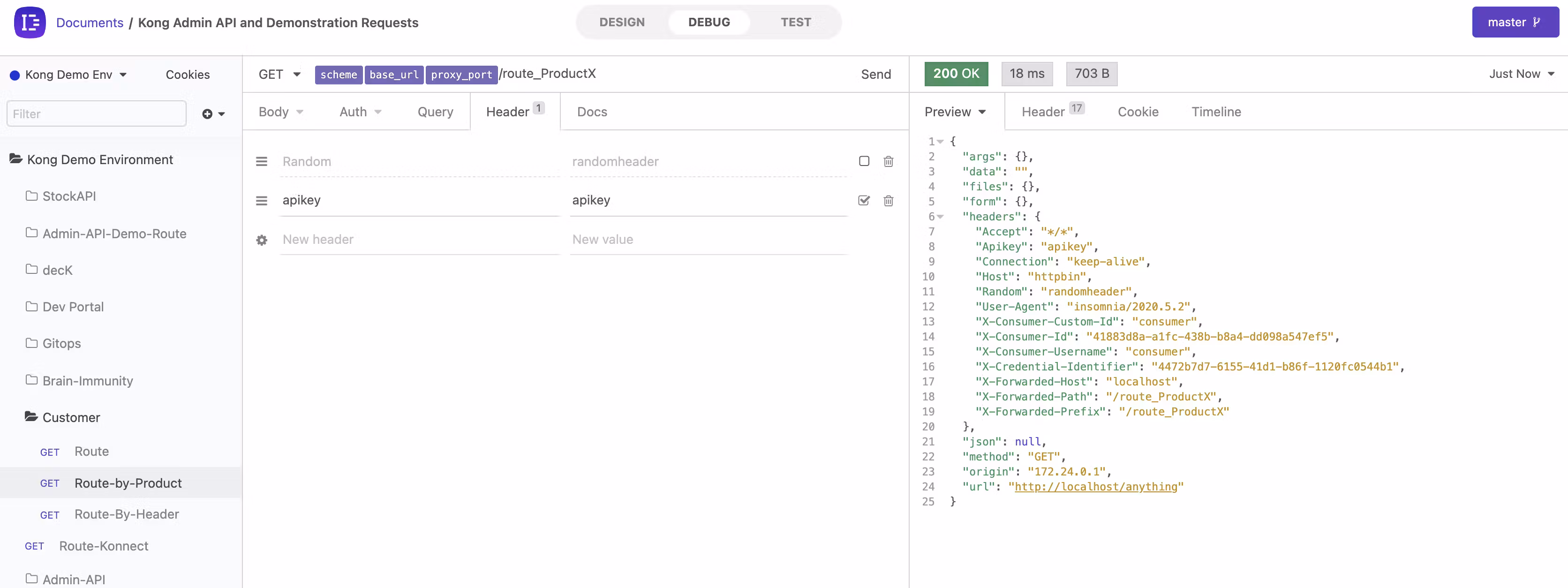The height and width of the screenshot is (588, 1568).
Task: Click the Insomnia logo icon
Action: point(30,23)
